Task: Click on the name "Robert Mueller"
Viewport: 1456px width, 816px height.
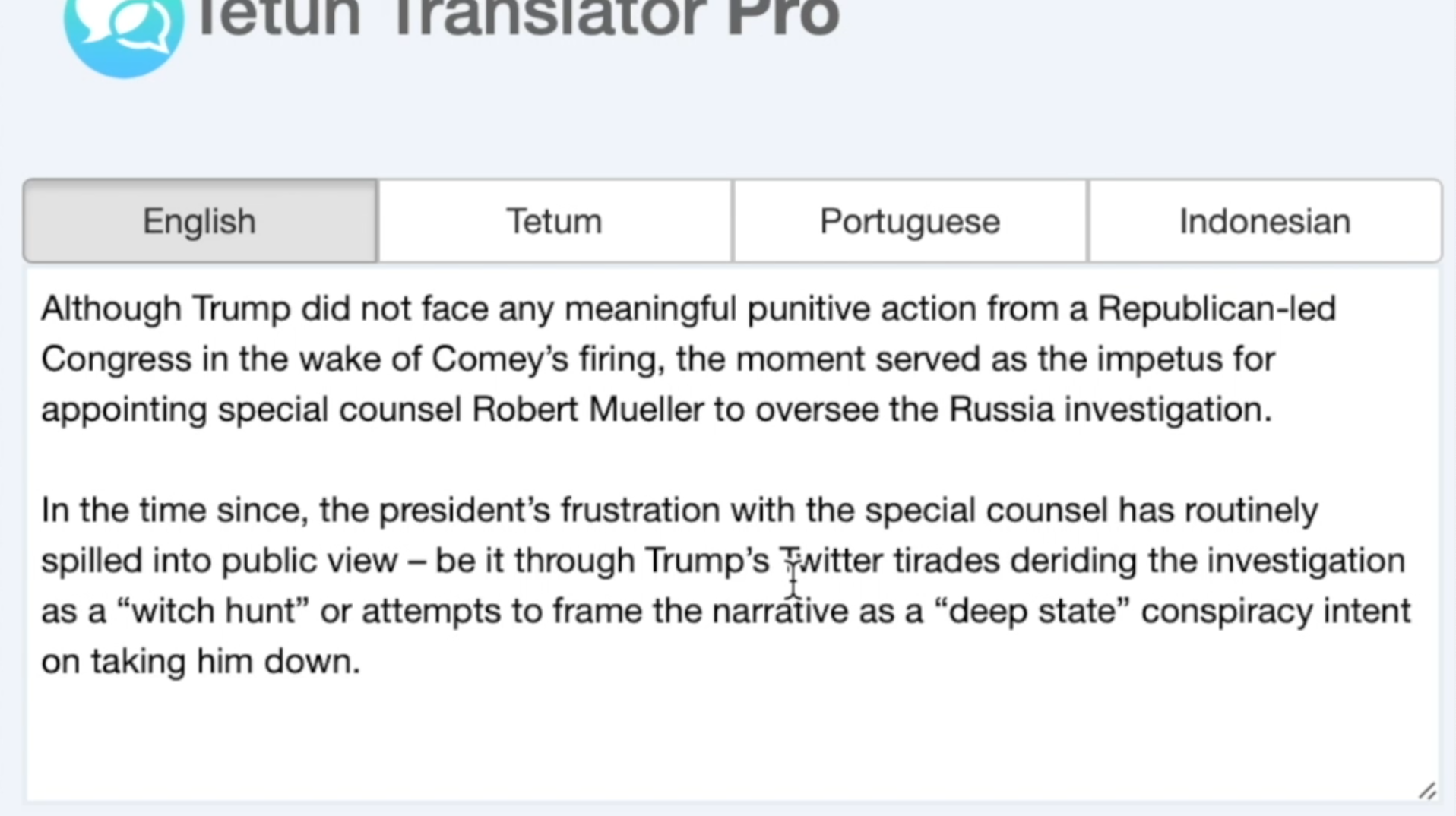Action: pyautogui.click(x=588, y=410)
